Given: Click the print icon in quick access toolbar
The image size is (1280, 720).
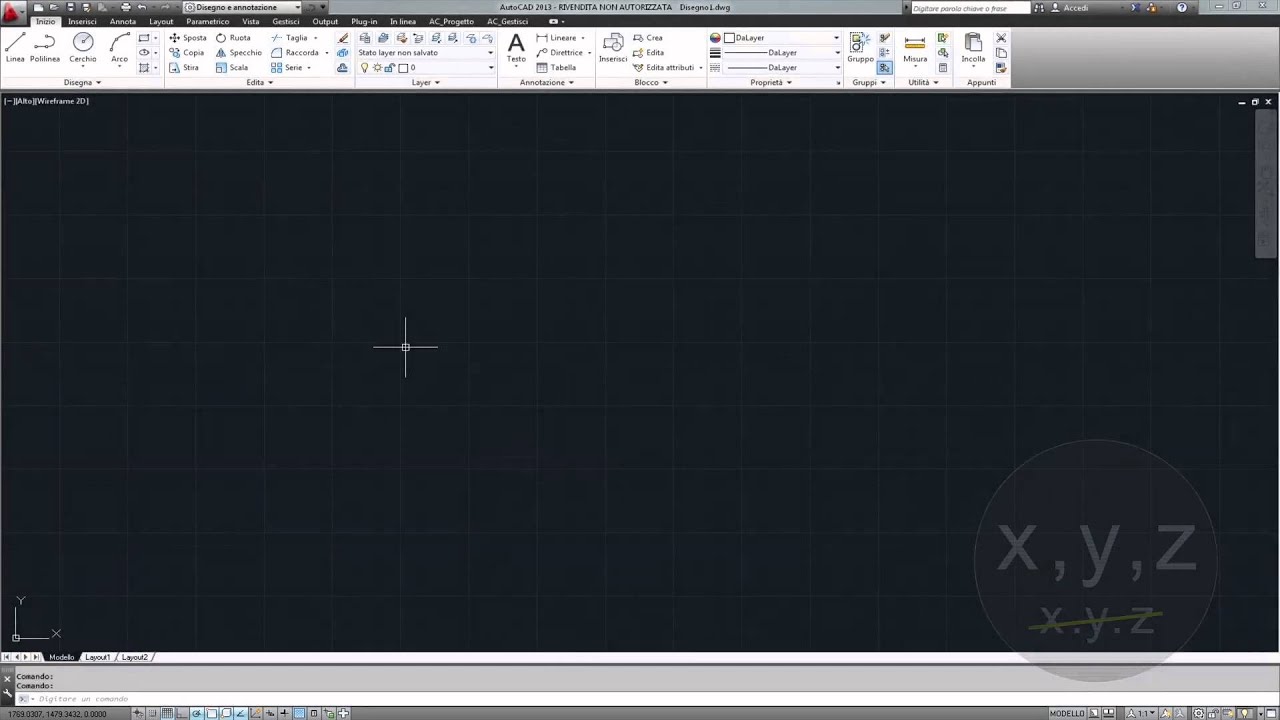Looking at the screenshot, I should point(125,7).
